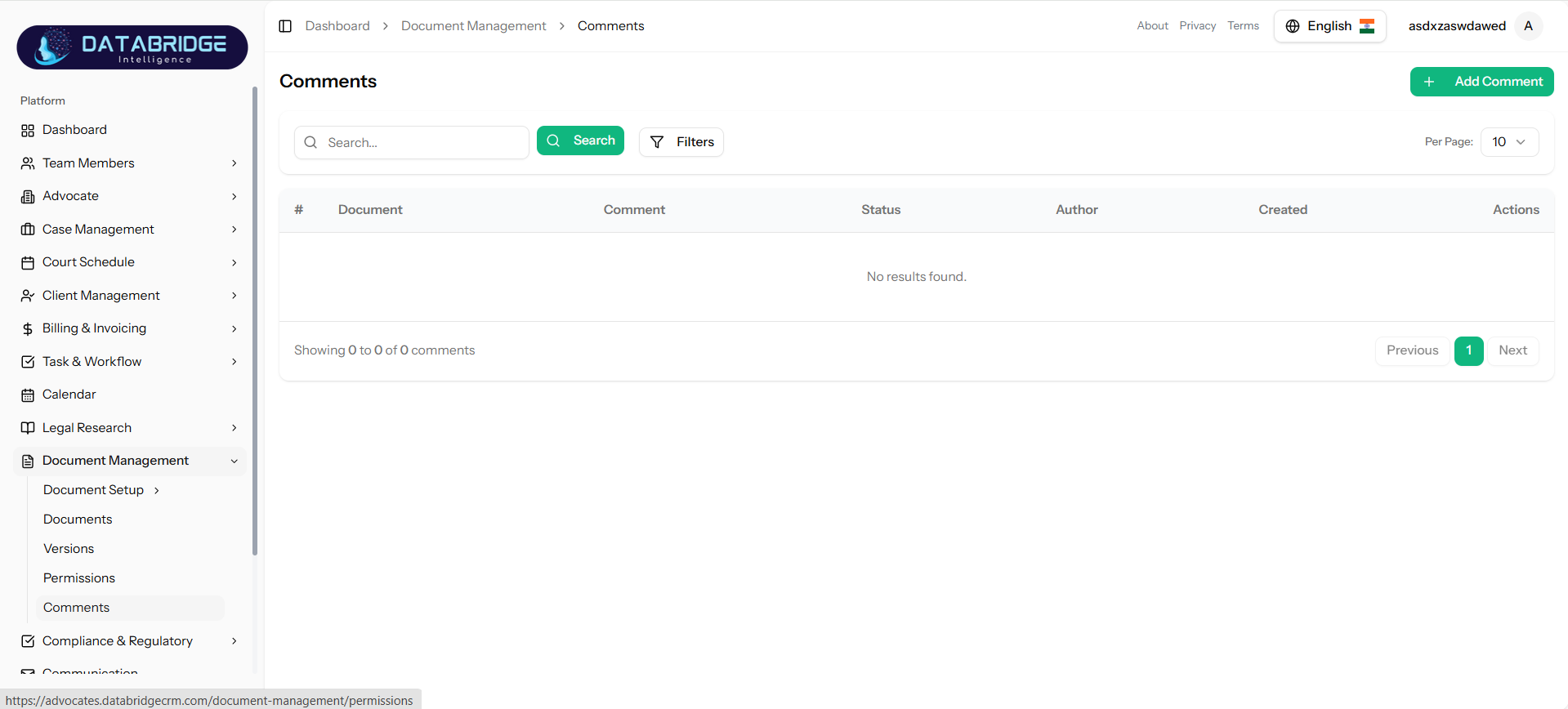
Task: Click the Actions column header
Action: pyautogui.click(x=1516, y=210)
